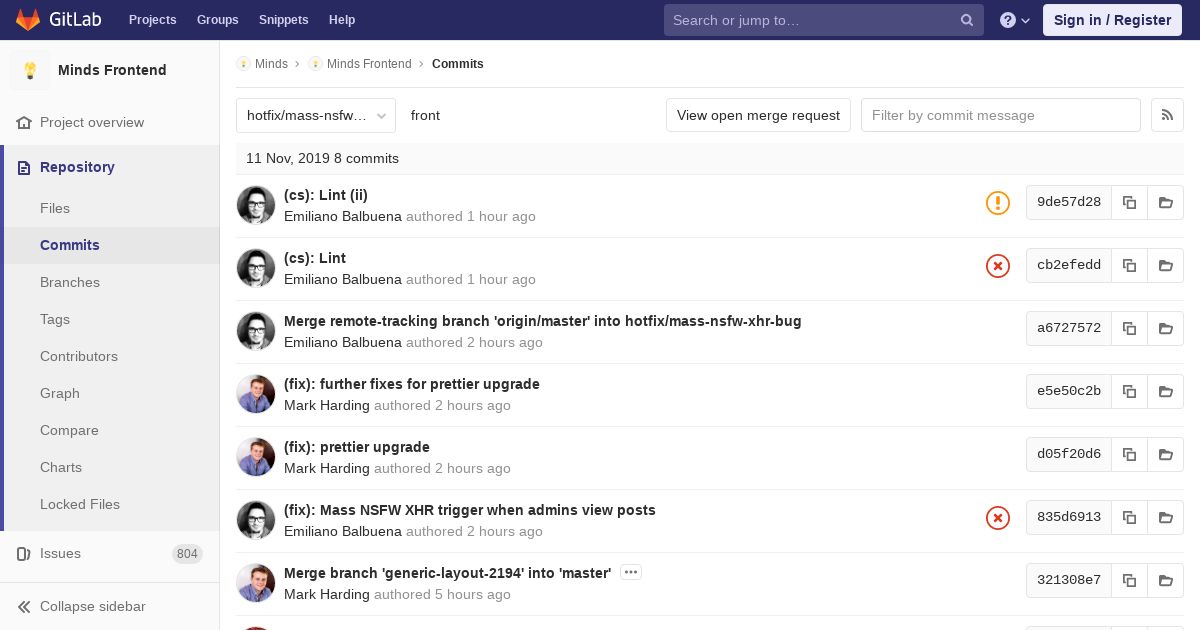Screen dimensions: 1200x630
Task: Open the Groups menu
Action: coord(218,20)
